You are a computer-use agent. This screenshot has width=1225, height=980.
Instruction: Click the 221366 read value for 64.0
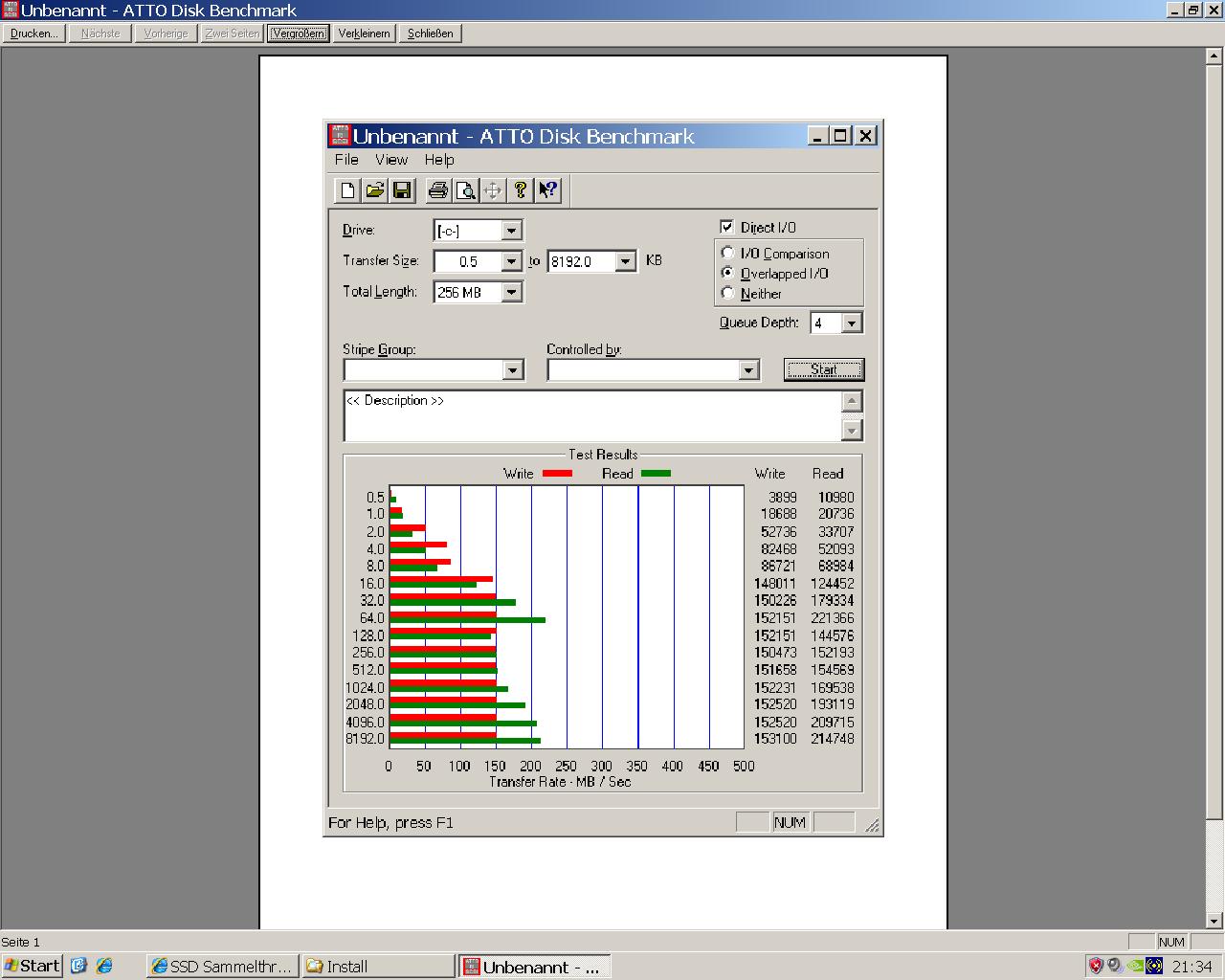(x=832, y=618)
